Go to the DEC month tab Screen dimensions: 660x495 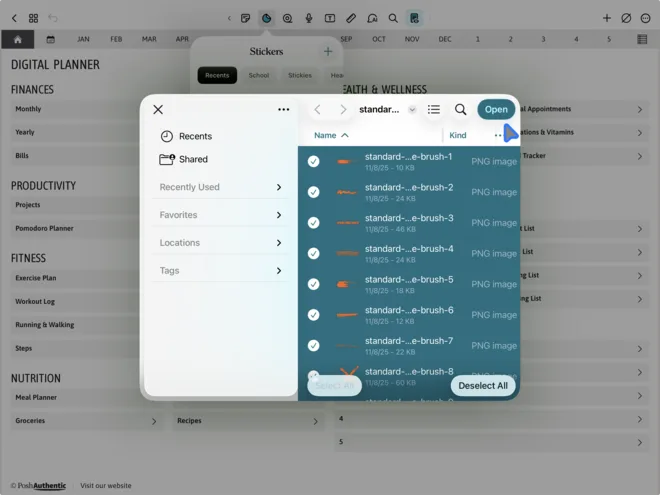pyautogui.click(x=445, y=39)
